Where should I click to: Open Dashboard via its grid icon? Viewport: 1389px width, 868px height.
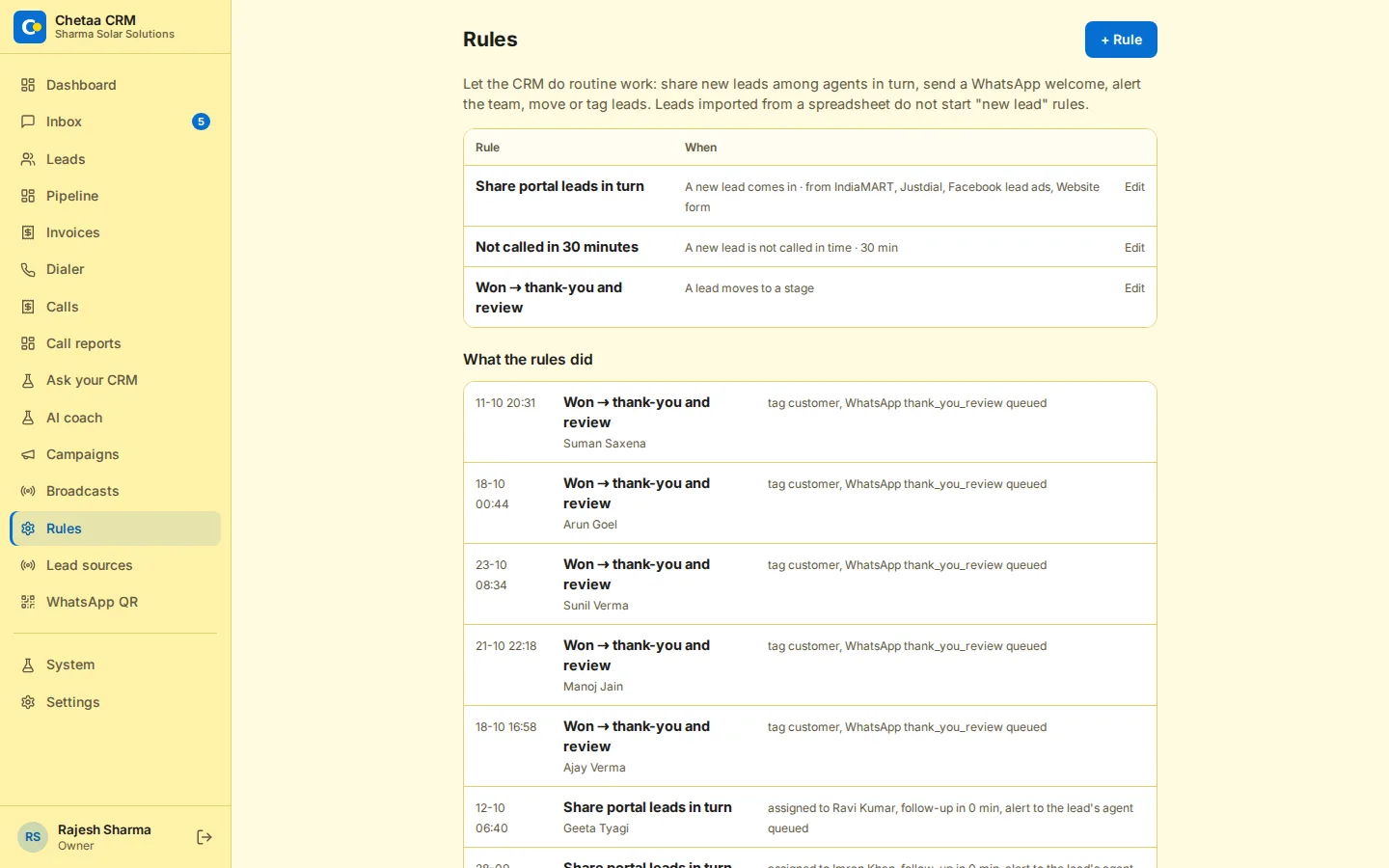(x=28, y=85)
